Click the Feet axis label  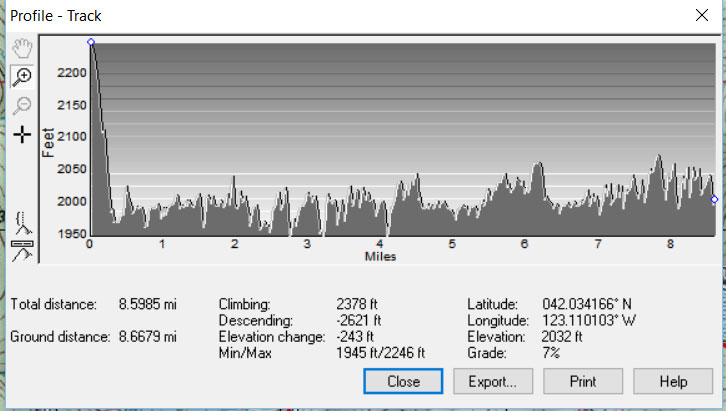(48, 142)
